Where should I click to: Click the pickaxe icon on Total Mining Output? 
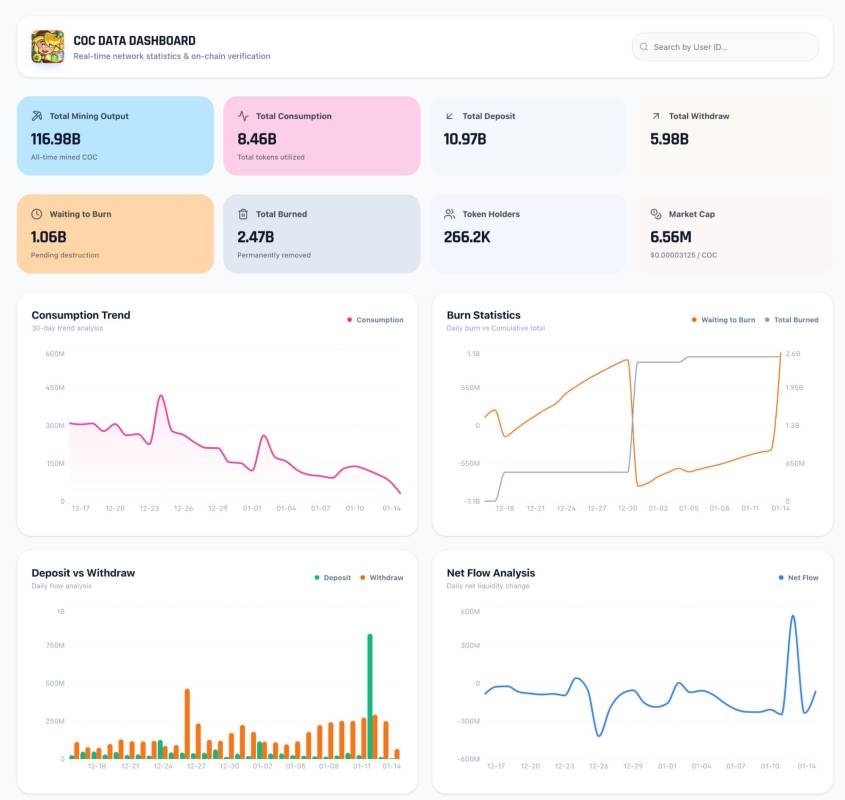(37, 116)
